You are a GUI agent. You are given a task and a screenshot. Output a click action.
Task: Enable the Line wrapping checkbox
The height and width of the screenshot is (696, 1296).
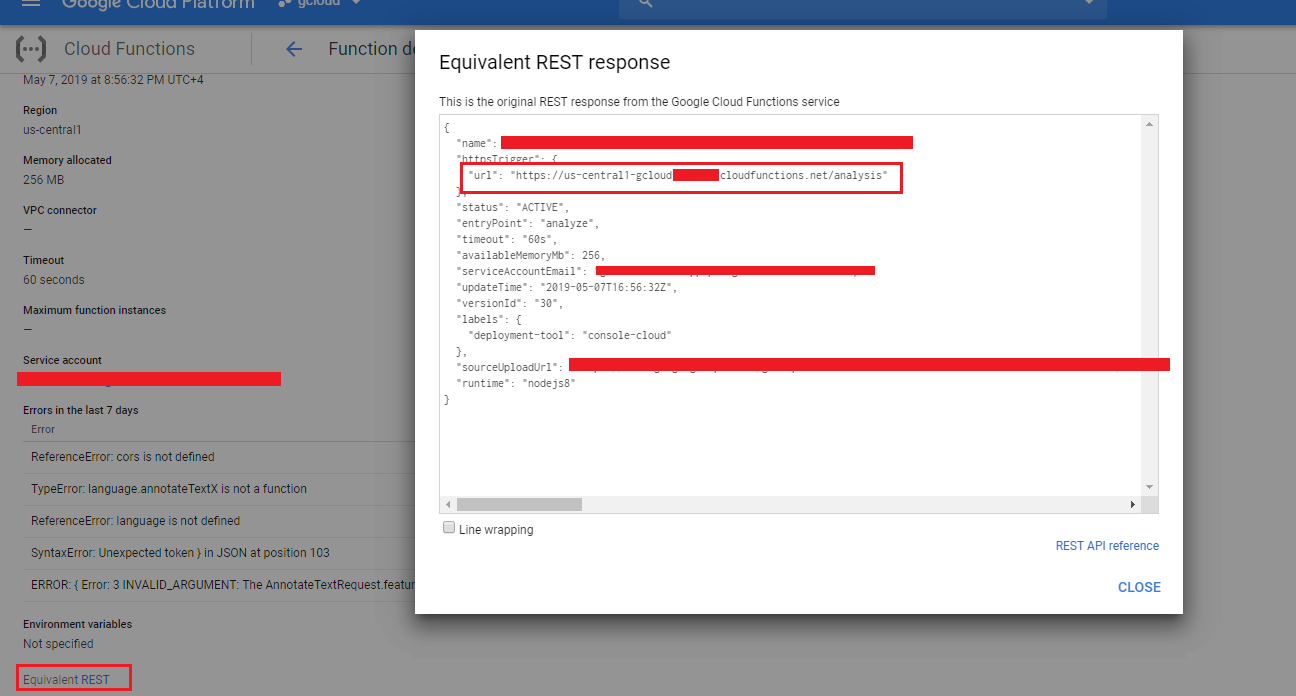point(449,528)
